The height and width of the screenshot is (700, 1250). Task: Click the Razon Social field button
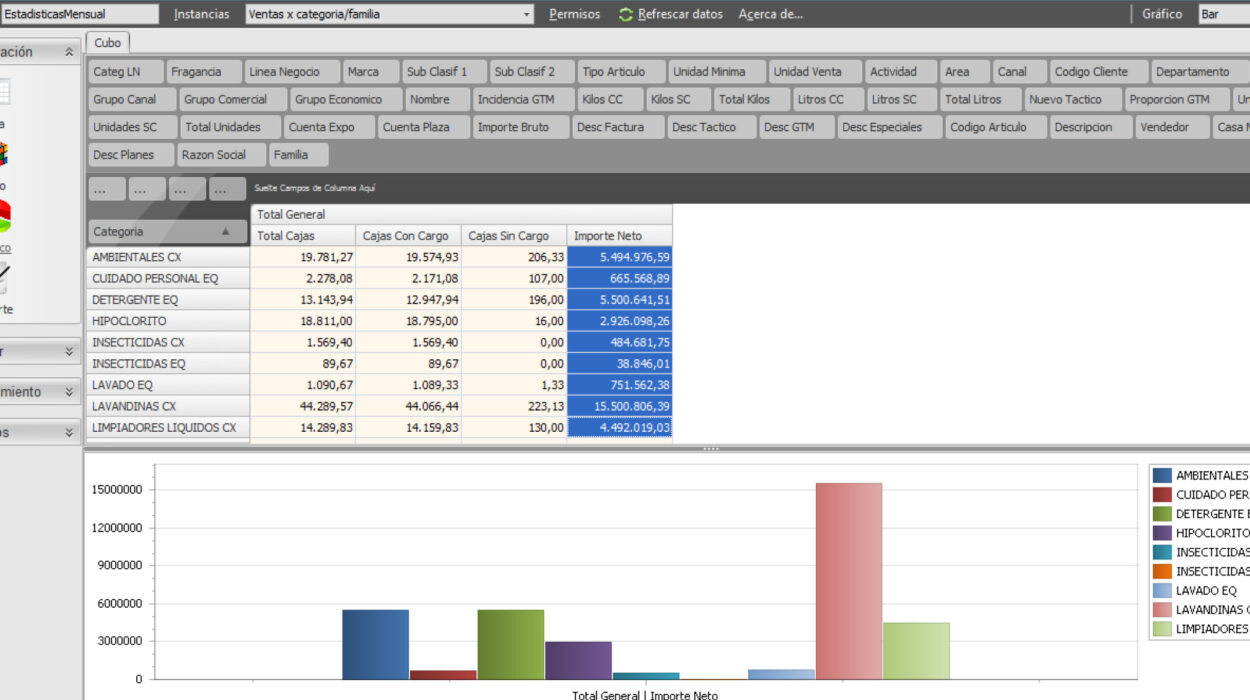(219, 155)
